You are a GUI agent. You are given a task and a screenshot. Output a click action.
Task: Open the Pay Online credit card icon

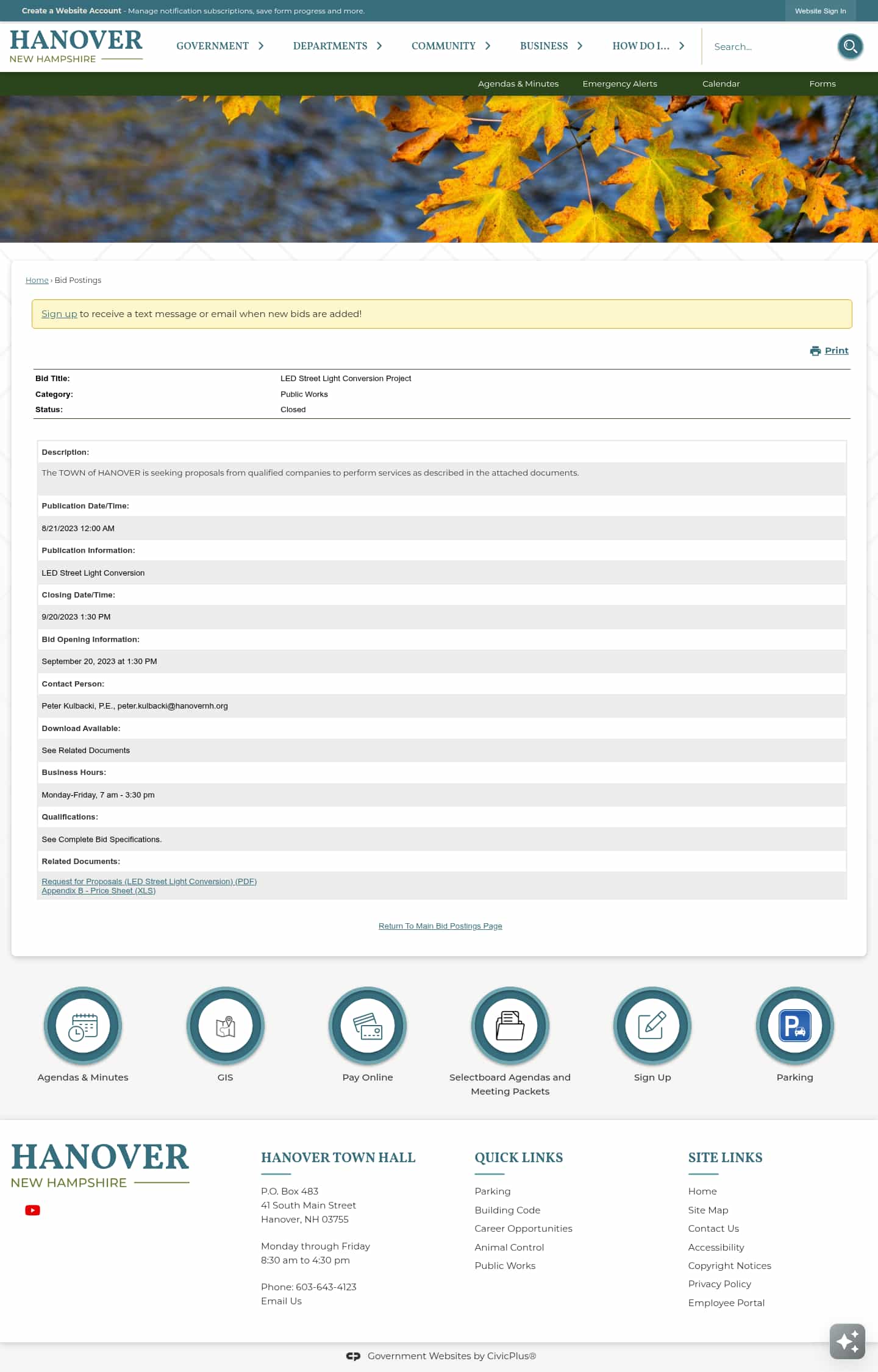pos(368,1026)
